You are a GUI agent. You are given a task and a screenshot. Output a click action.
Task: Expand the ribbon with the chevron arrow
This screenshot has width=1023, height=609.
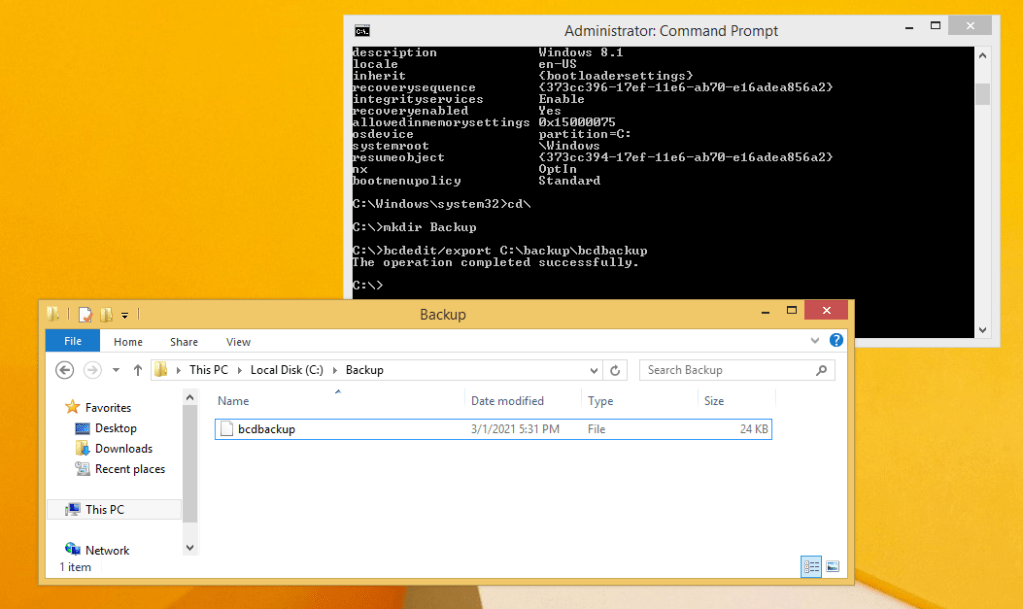coord(815,341)
